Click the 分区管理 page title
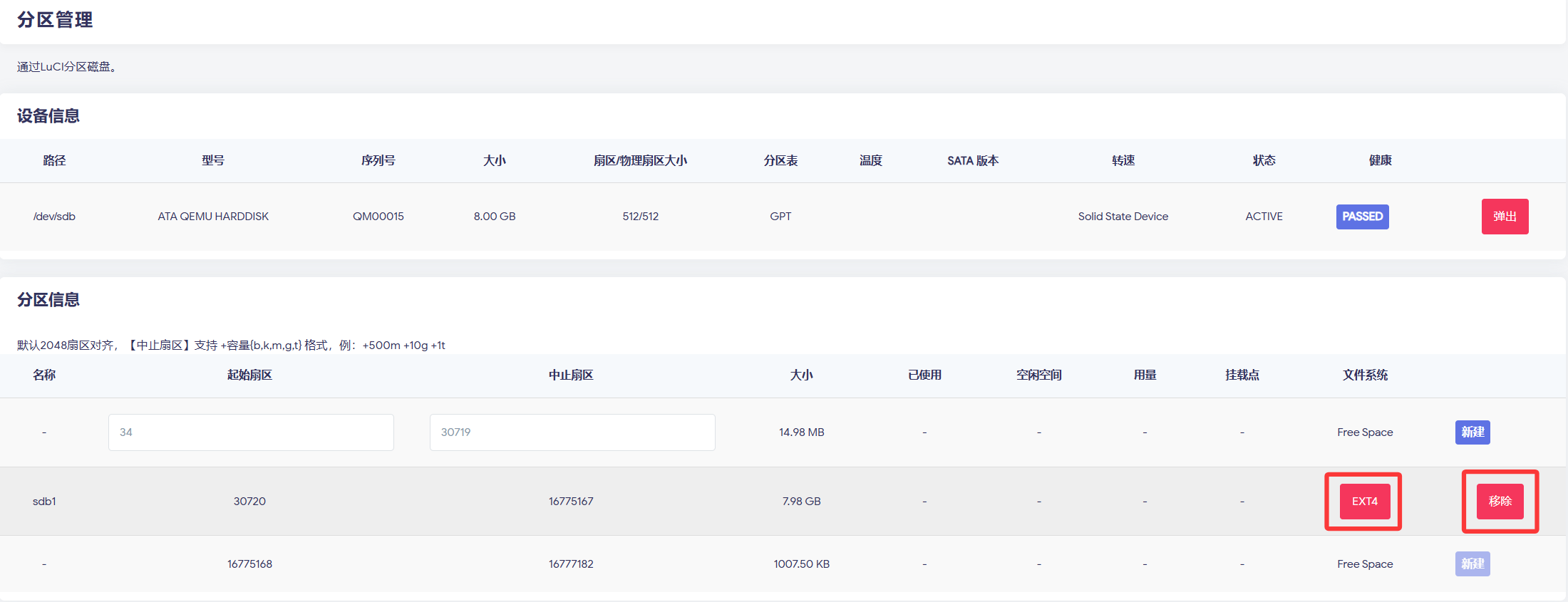 [55, 20]
